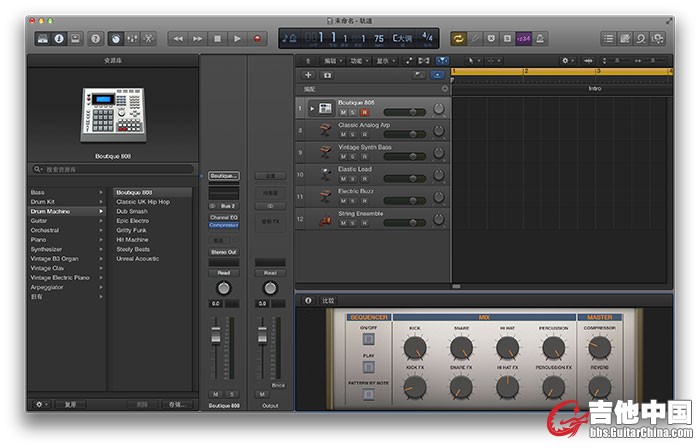Click the Stop transport button
Image resolution: width=700 pixels, height=448 pixels.
217,39
